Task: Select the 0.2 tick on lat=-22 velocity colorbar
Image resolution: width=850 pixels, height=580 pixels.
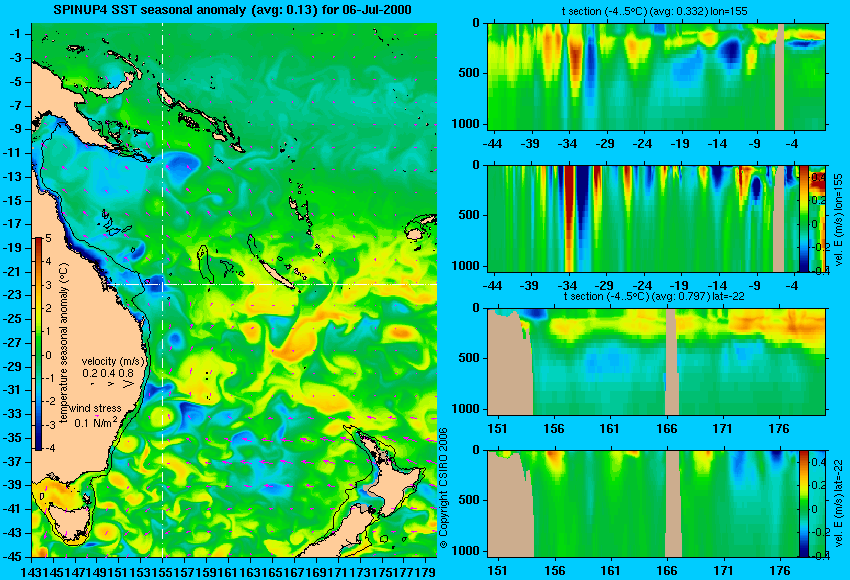Action: 819,485
